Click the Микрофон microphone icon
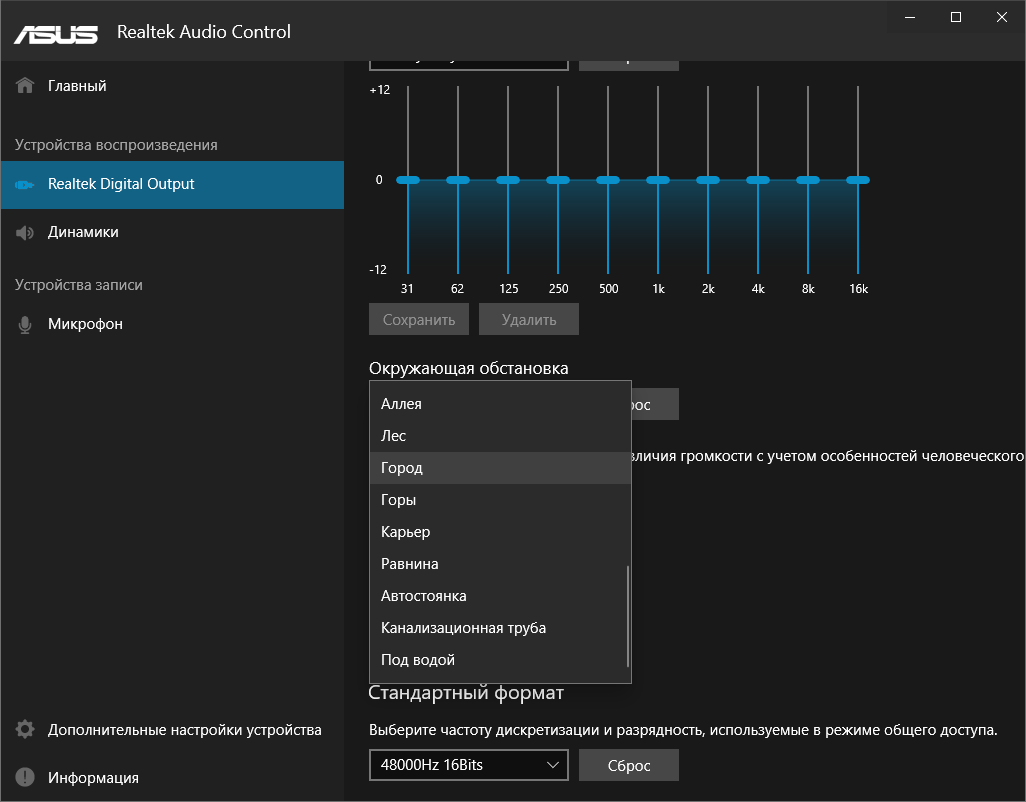This screenshot has width=1026, height=802. tap(24, 323)
